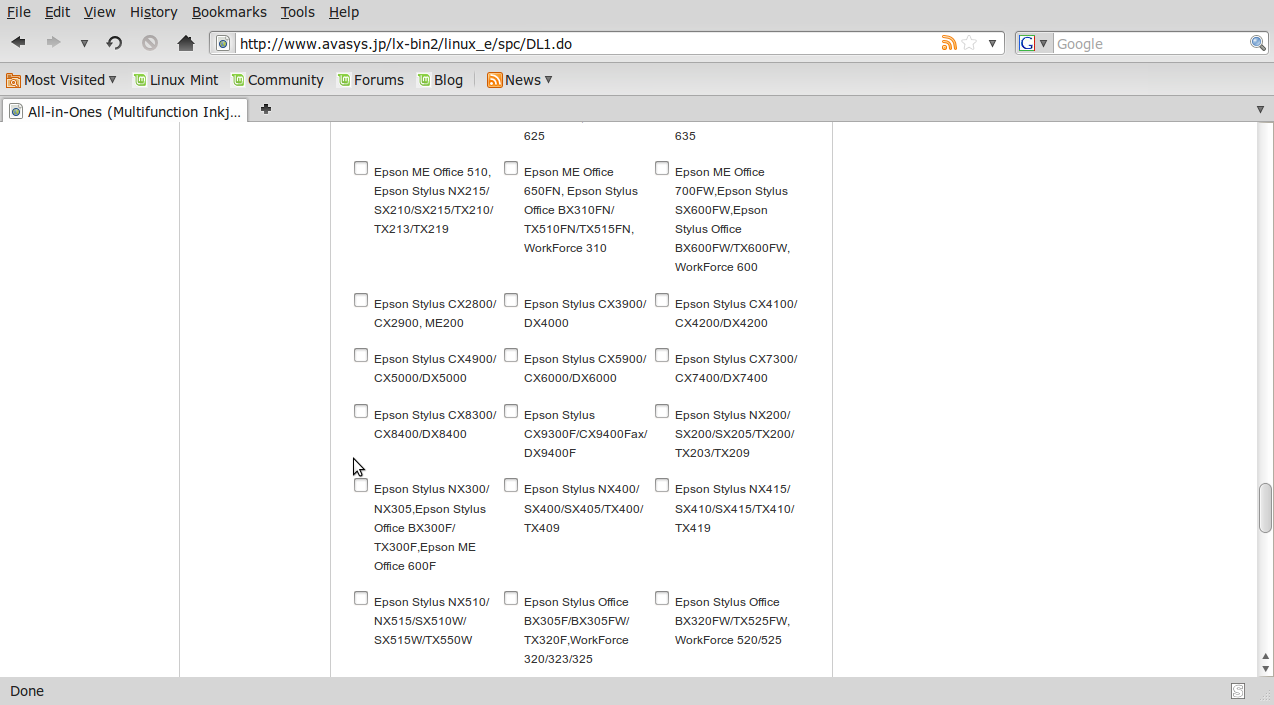Tick Epson Stylus CX2800/CX2900 checkbox
This screenshot has height=705, width=1274.
[x=361, y=300]
